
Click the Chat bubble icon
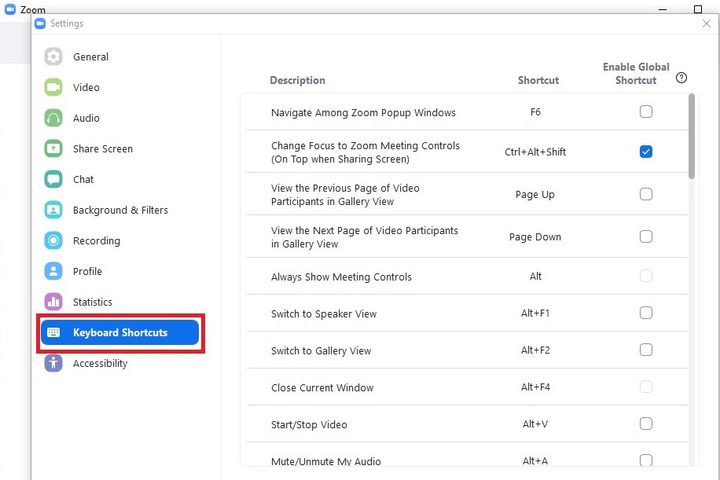pos(53,179)
